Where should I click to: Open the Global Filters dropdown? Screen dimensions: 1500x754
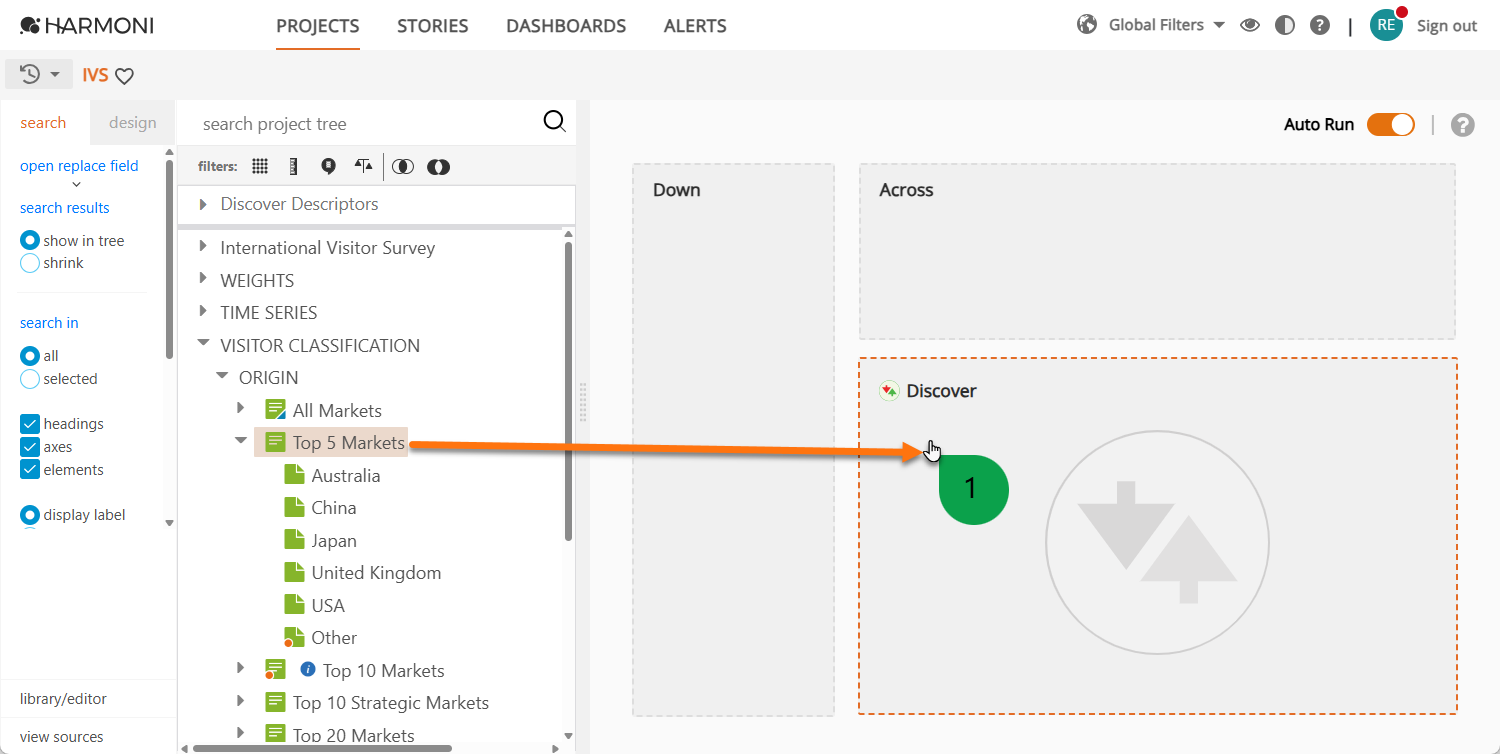pyautogui.click(x=1219, y=25)
